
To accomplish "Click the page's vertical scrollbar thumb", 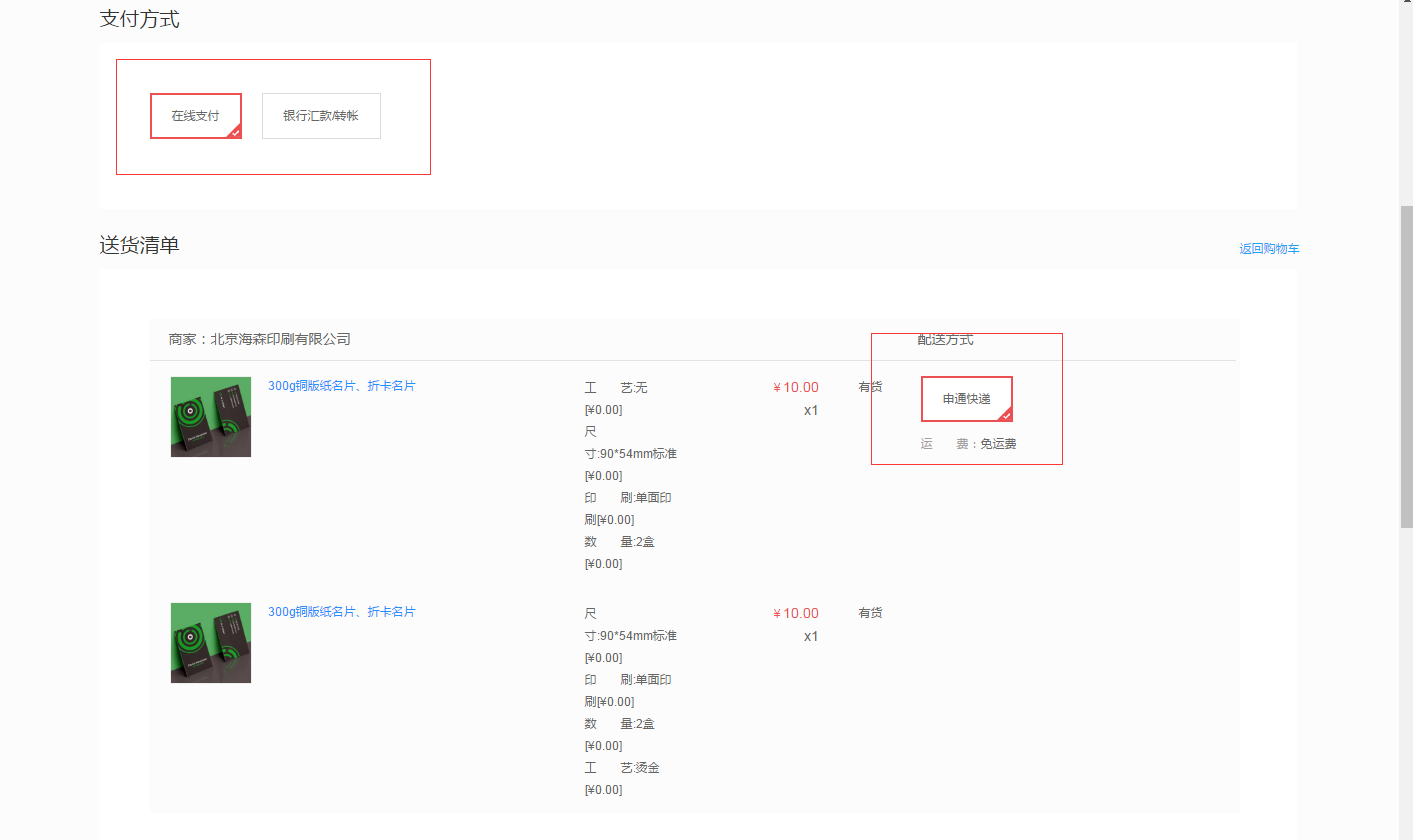I will point(1406,367).
